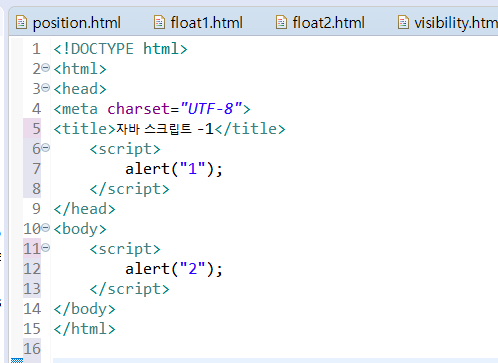Click line number 9 in the gutter
498x363 pixels.
(x=36, y=209)
